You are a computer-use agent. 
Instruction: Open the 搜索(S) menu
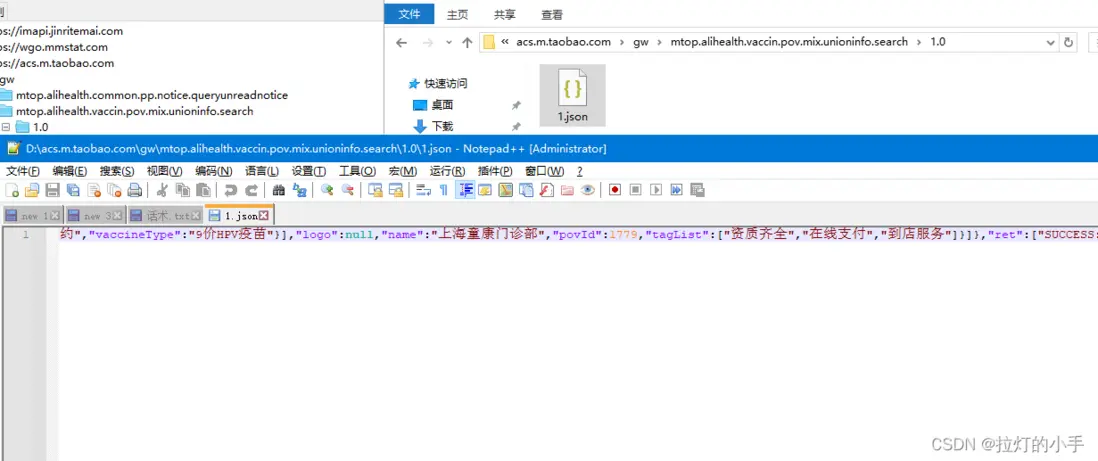pyautogui.click(x=116, y=172)
